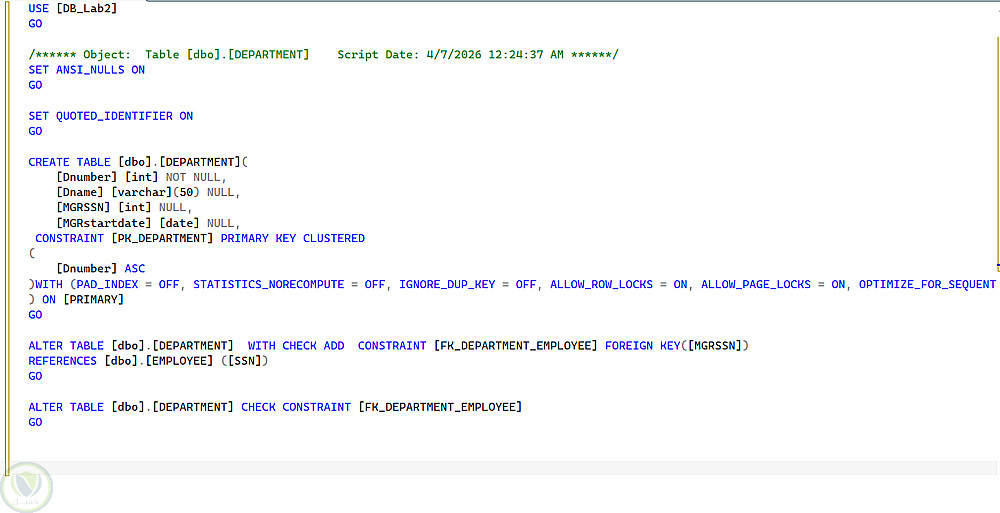Click the truncated OPTIMIZE_FOR_SEQUENT option
The height and width of the screenshot is (513, 1000).
click(927, 284)
